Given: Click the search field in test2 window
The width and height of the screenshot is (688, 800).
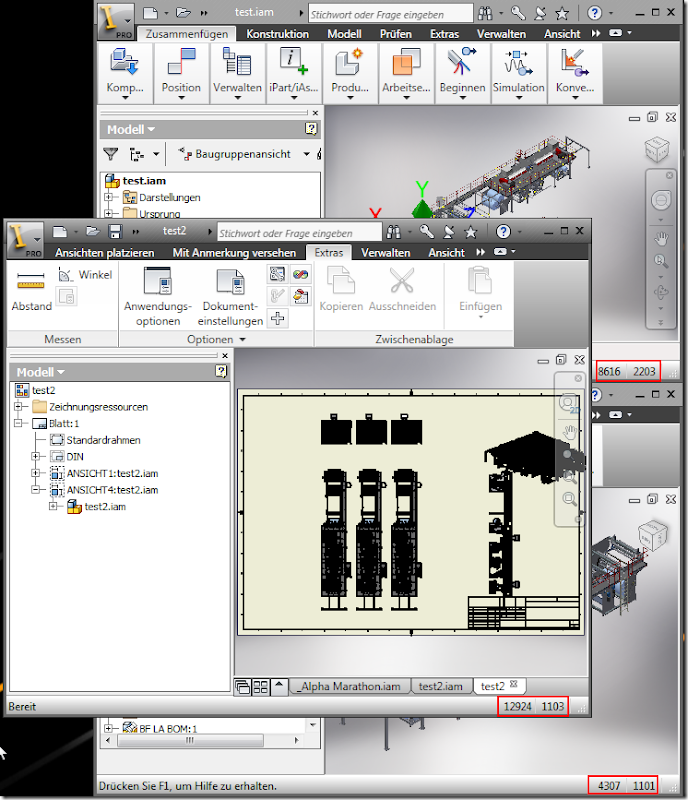Looking at the screenshot, I should [x=299, y=233].
